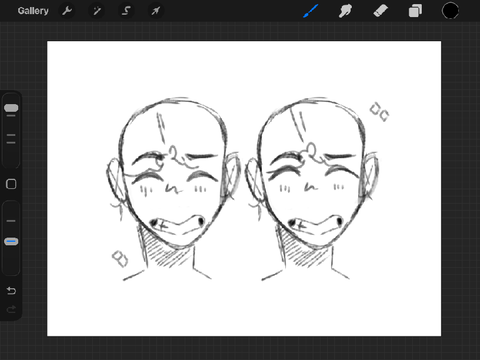Click the opacity slider upper track mark
Image resolution: width=480 pixels, height=360 pixels.
[x=11, y=221]
